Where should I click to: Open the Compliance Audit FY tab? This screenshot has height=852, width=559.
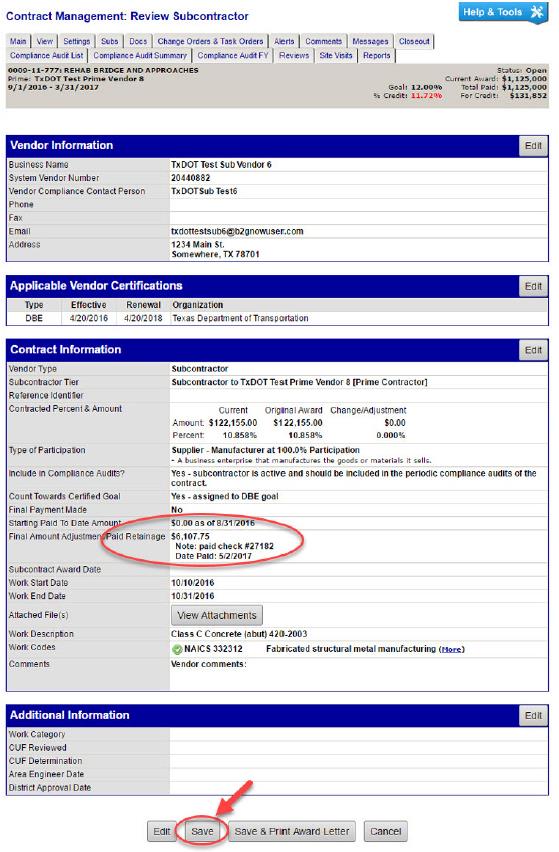pyautogui.click(x=233, y=55)
